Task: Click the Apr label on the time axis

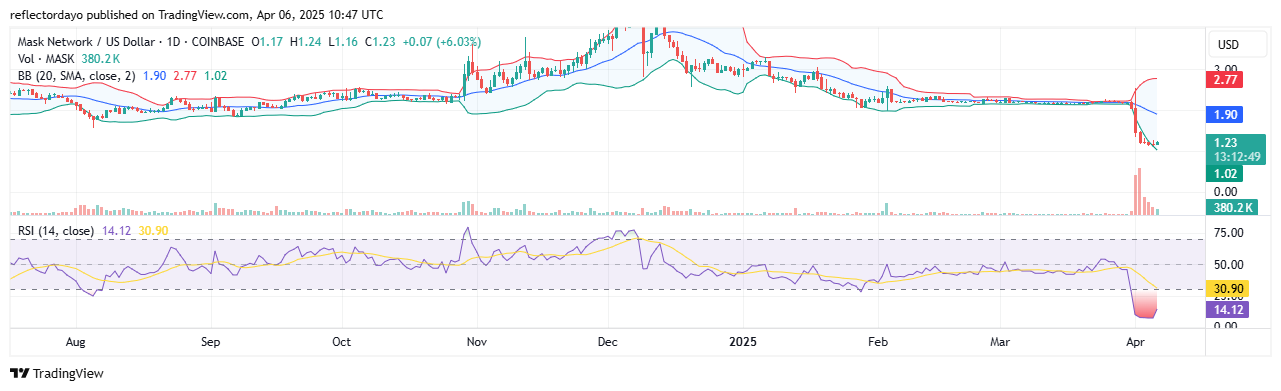Action: click(x=1134, y=341)
